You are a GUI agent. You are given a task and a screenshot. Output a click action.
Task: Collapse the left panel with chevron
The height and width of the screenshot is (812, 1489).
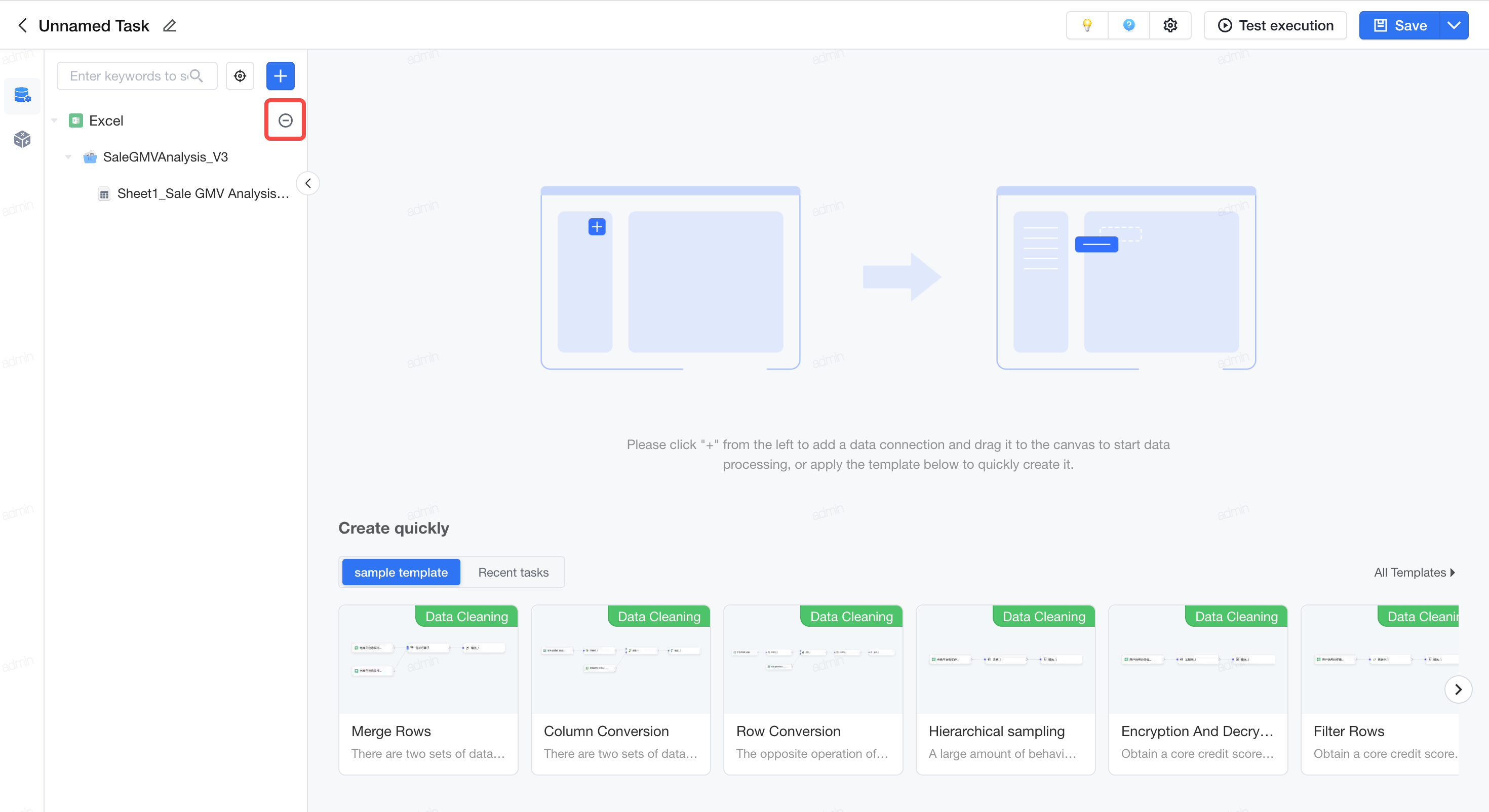pyautogui.click(x=308, y=183)
